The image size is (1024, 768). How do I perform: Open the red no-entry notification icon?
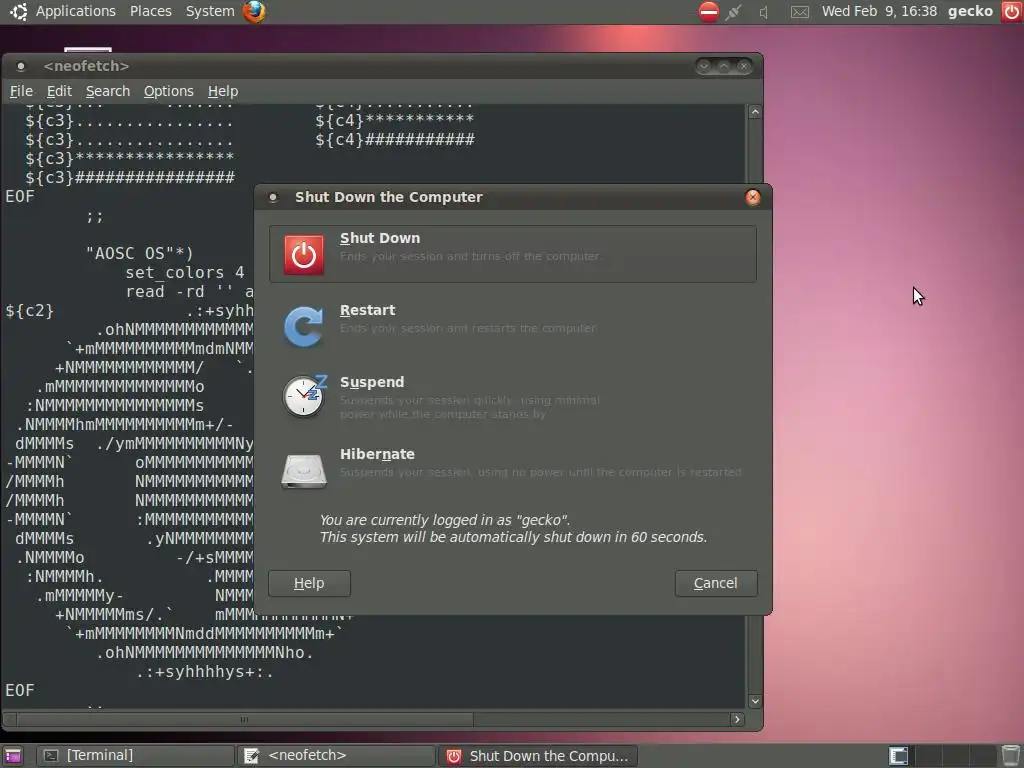(x=709, y=11)
